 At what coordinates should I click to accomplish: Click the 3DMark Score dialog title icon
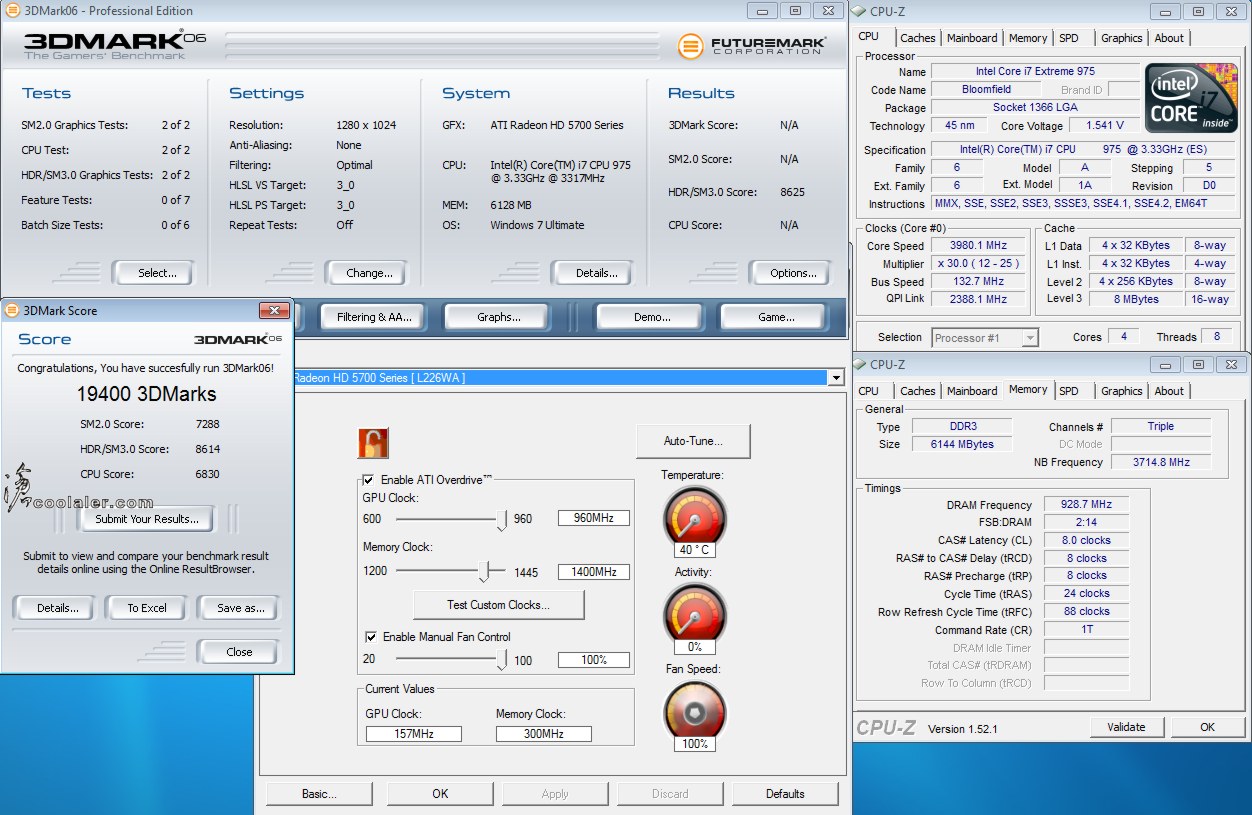click(x=12, y=311)
